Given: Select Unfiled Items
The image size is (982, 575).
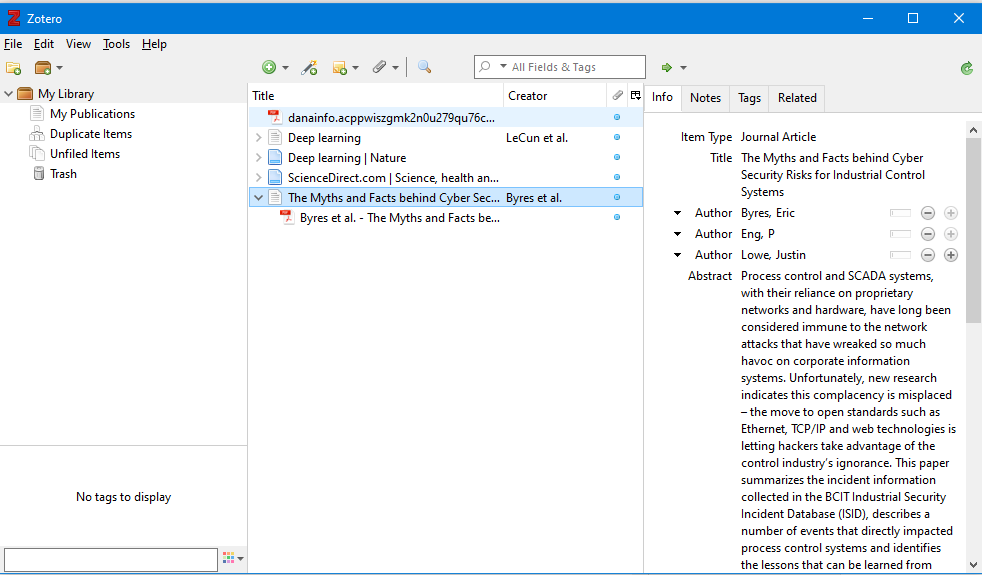Looking at the screenshot, I should 85,154.
